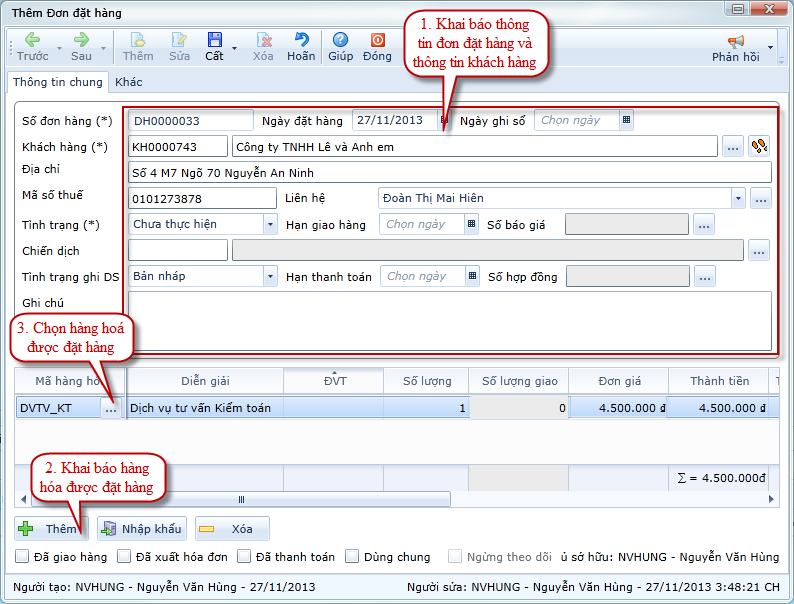Viewport: 794px width, 604px height.
Task: Click the Đóng close toolbar icon
Action: tap(378, 40)
